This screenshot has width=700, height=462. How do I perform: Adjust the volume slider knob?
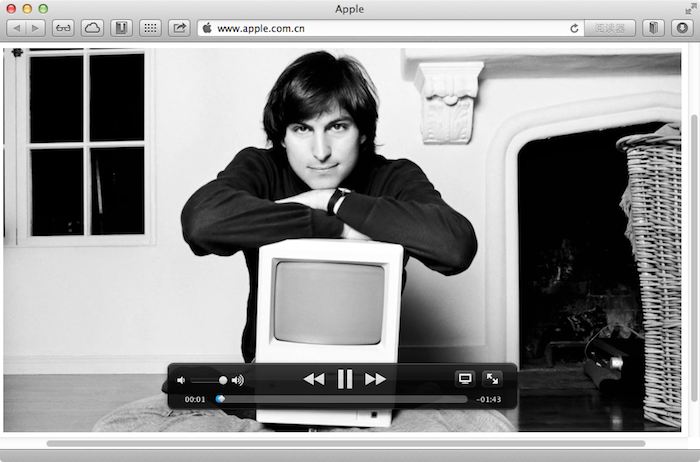click(x=223, y=380)
